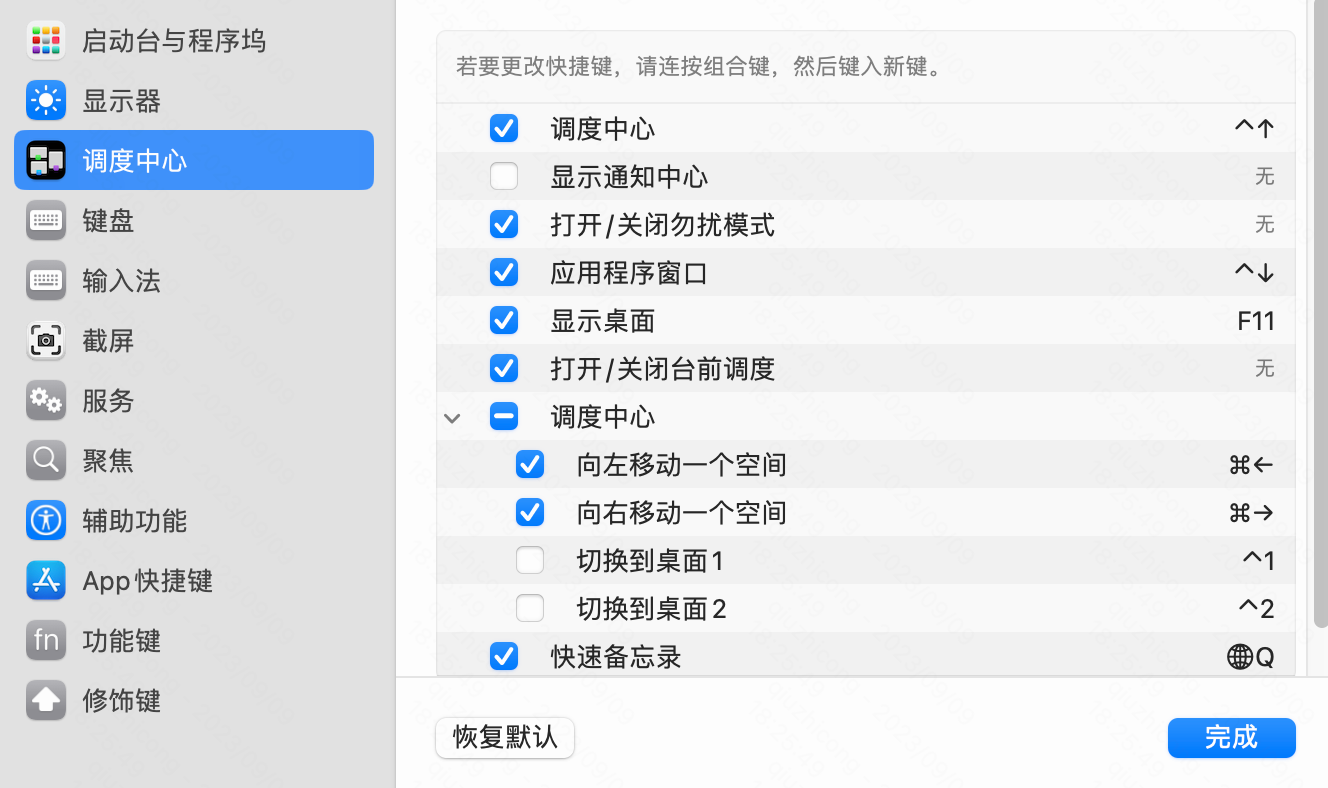Uncheck 打开/关闭勿扰模式 checkbox
1328x788 pixels.
click(x=504, y=224)
